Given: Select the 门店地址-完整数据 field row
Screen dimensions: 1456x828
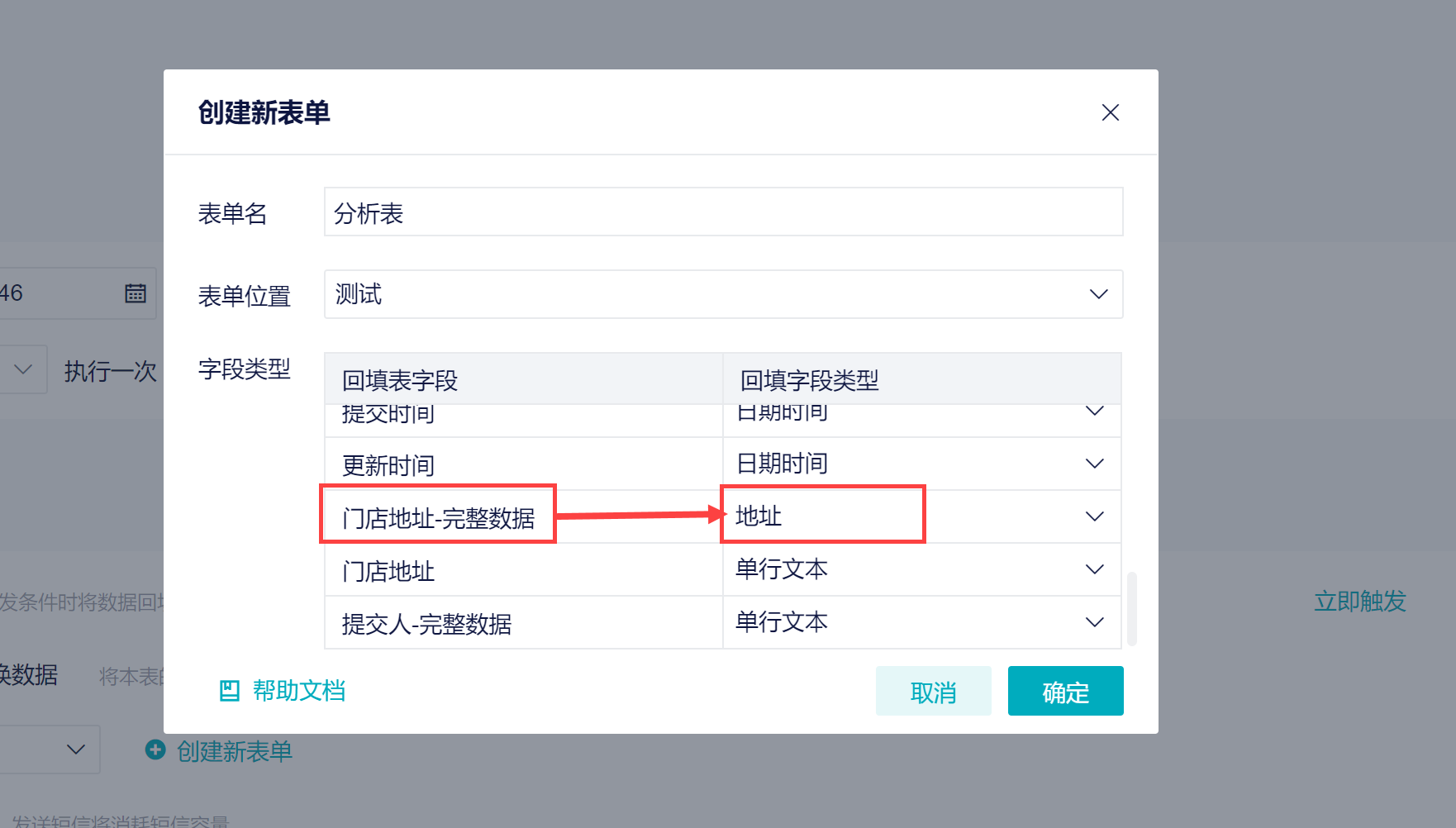Looking at the screenshot, I should tap(438, 518).
